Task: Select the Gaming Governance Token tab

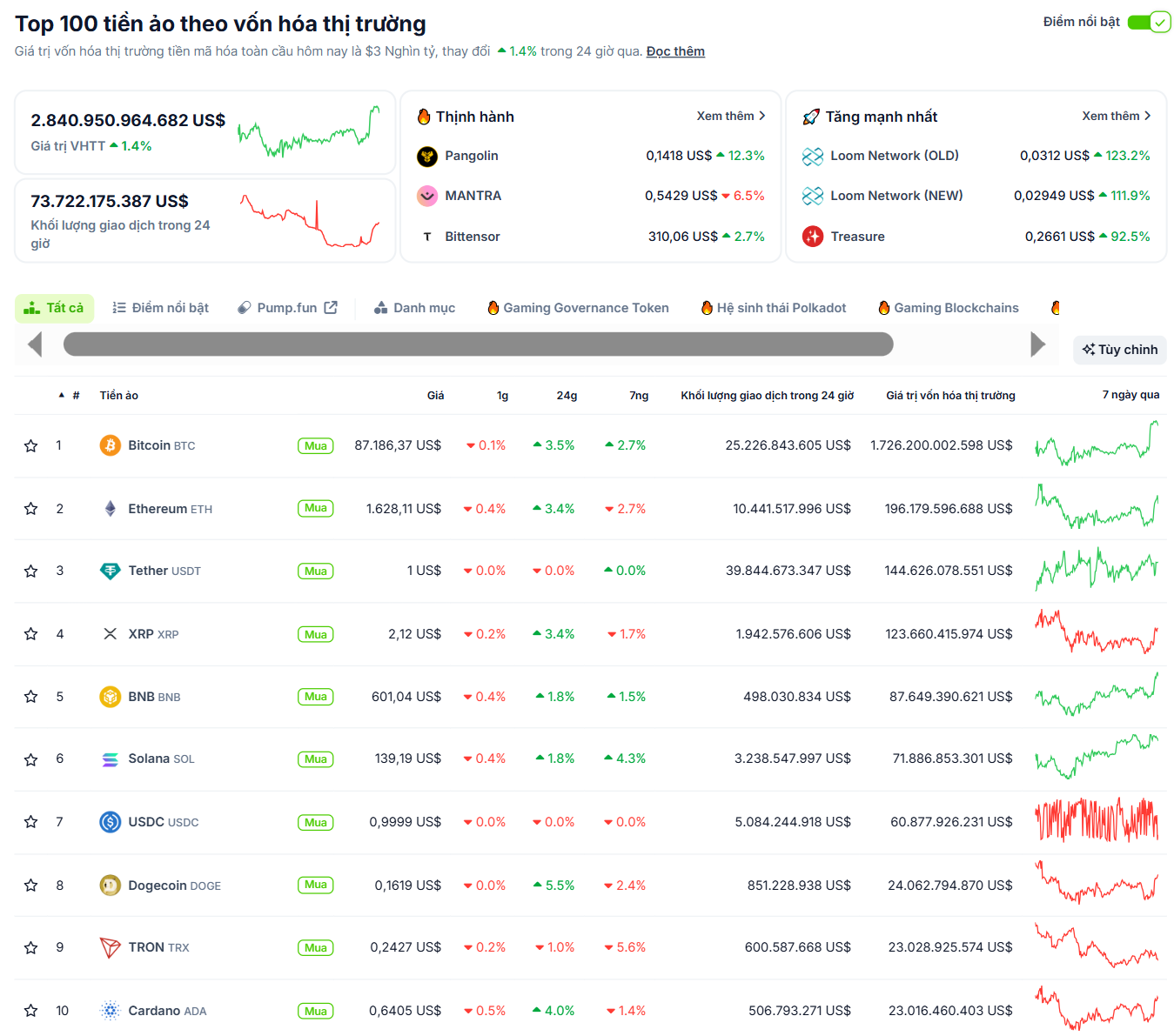Action: click(x=578, y=308)
